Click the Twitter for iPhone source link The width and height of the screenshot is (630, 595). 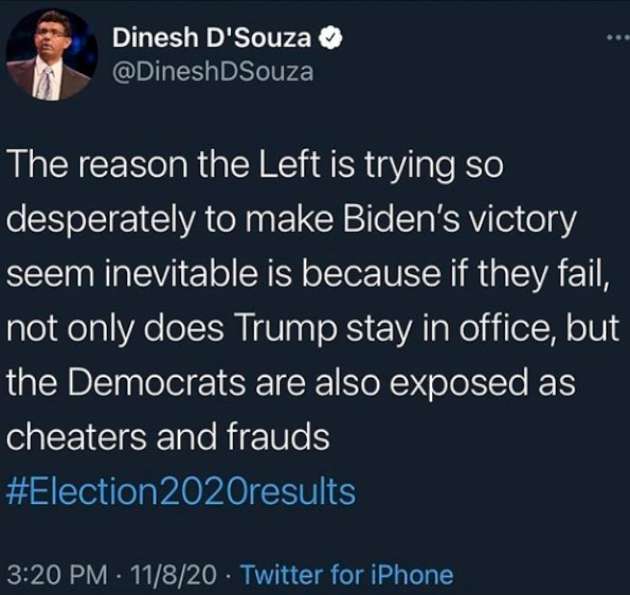click(x=347, y=574)
